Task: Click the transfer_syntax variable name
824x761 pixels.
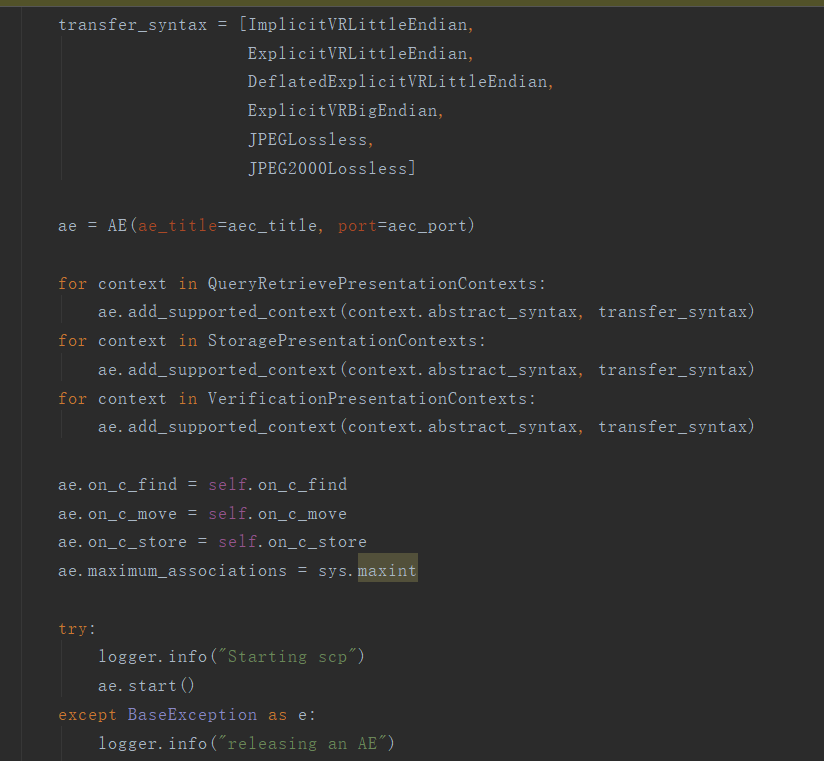Action: pos(132,24)
